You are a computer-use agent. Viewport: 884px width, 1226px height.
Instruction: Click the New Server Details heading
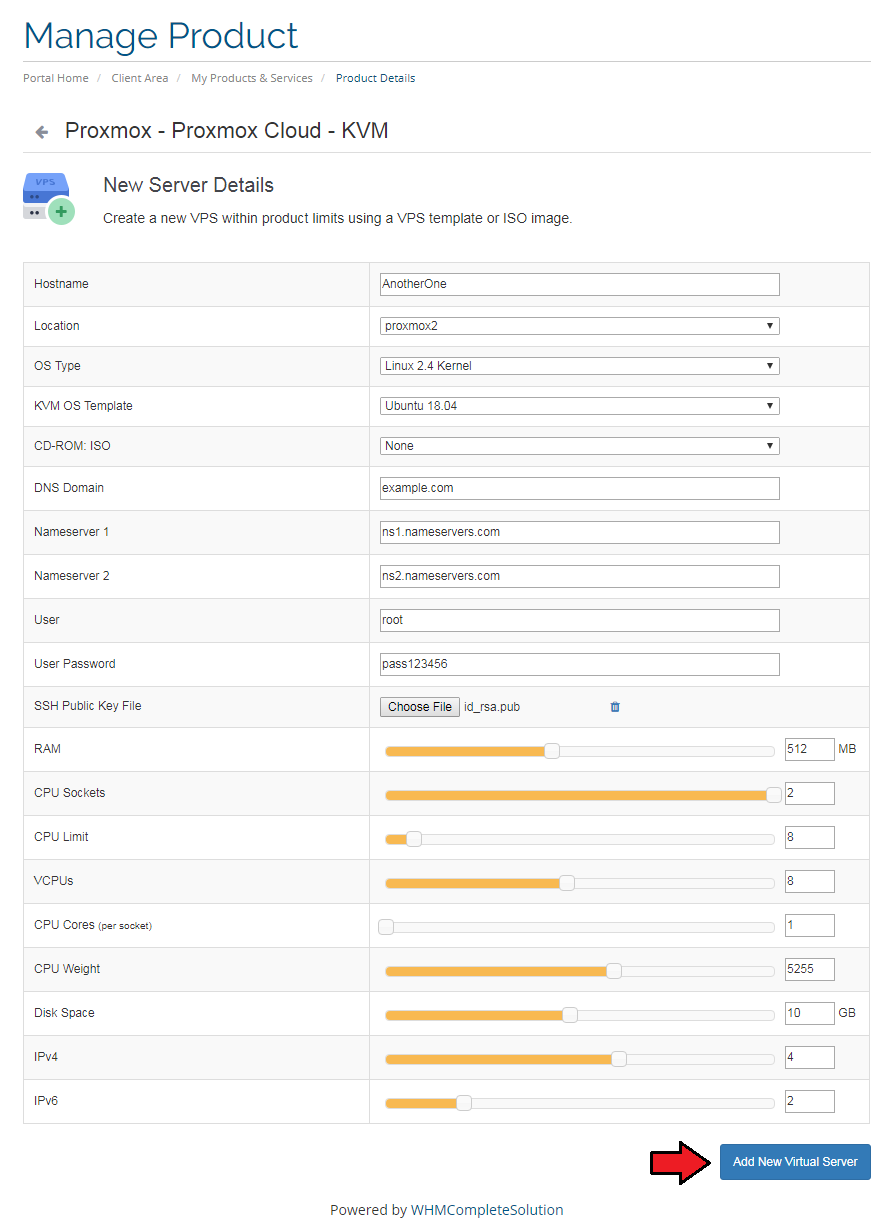click(188, 185)
